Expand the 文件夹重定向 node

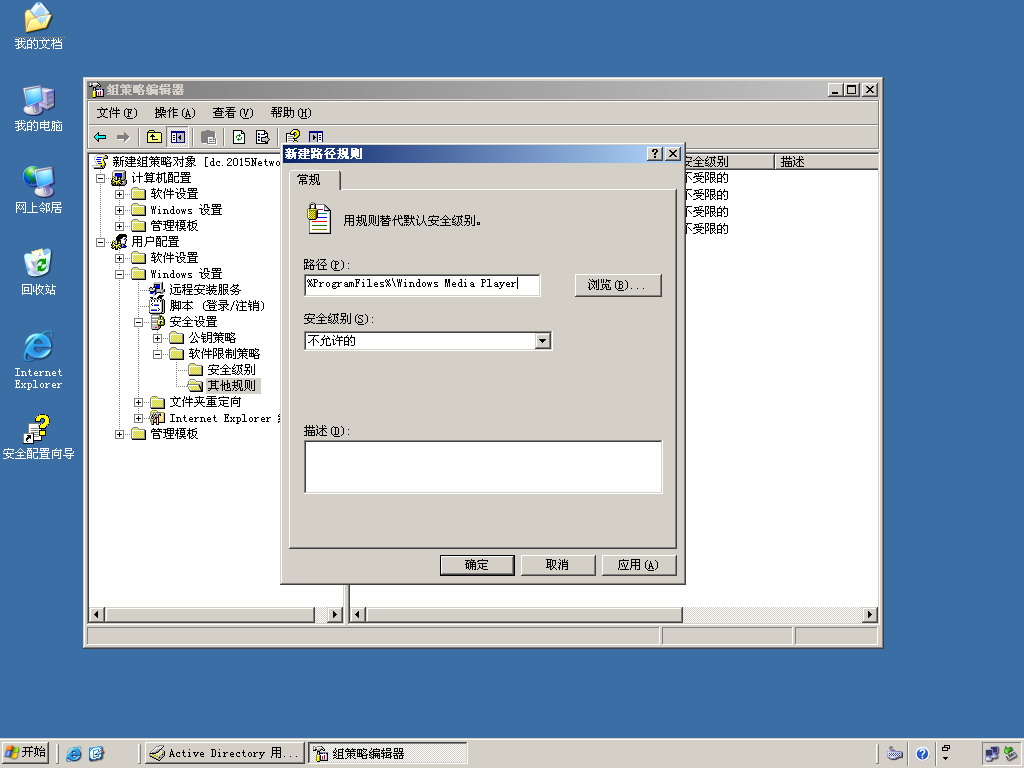click(138, 402)
